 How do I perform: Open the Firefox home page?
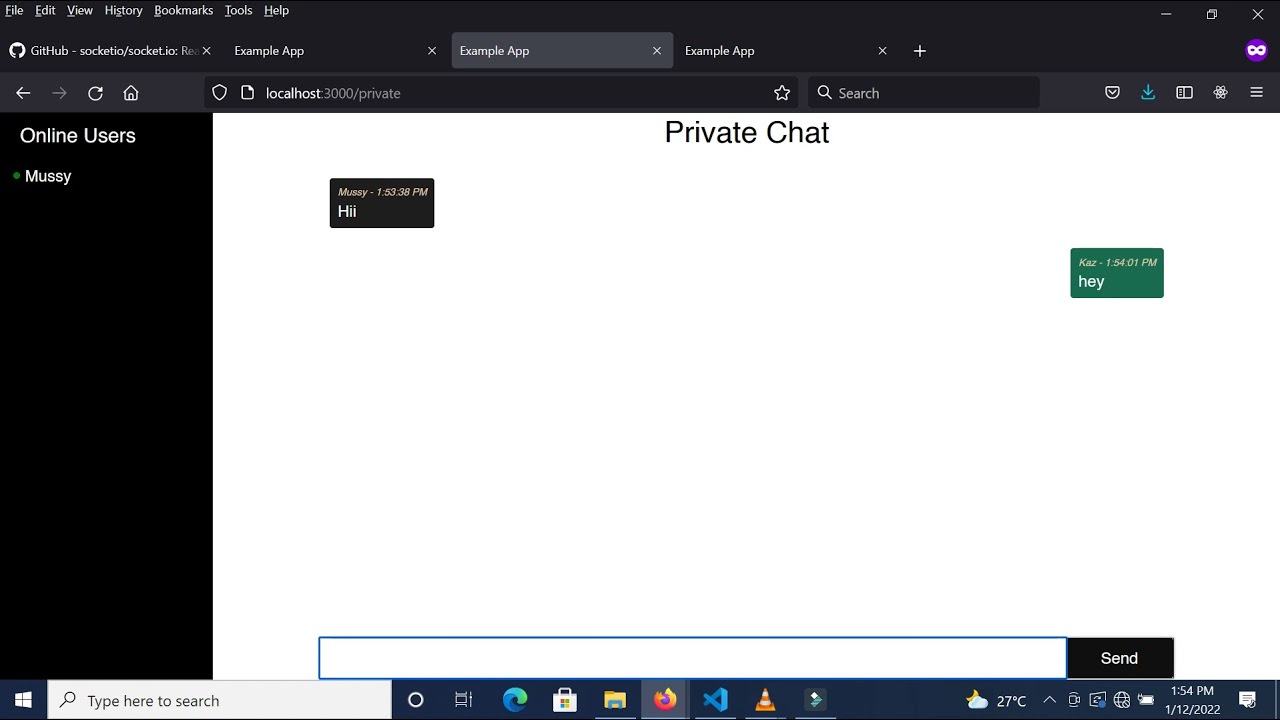pyautogui.click(x=131, y=93)
